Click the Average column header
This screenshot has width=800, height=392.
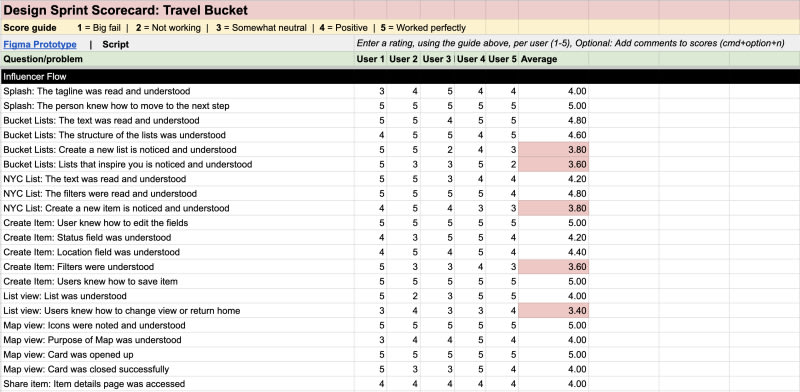[x=539, y=59]
